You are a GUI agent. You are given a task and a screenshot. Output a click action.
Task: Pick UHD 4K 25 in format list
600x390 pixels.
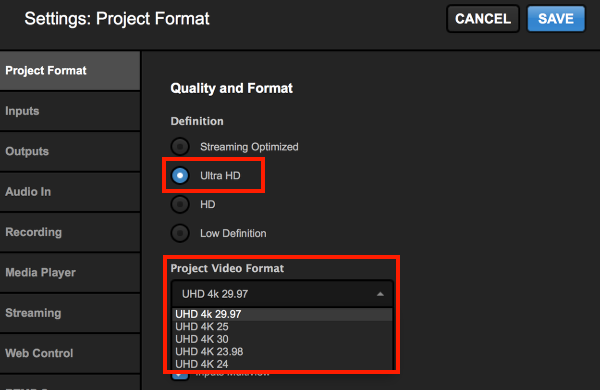282,327
